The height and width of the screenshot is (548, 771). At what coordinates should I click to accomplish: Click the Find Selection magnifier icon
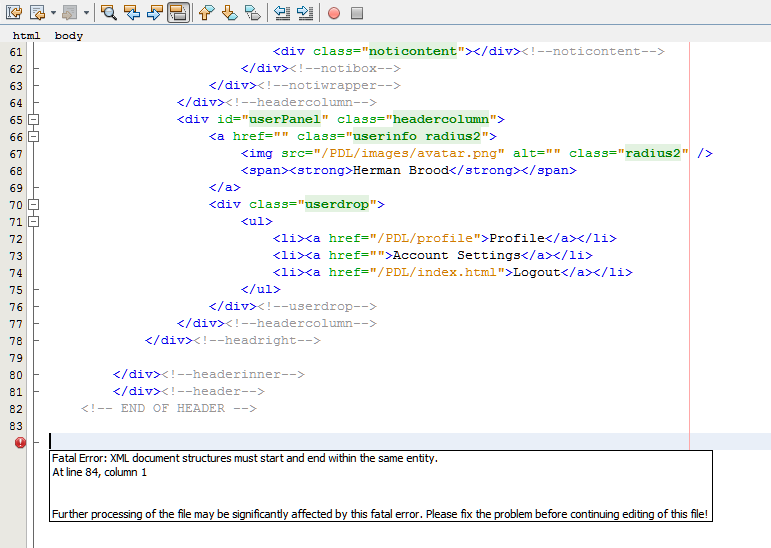[x=108, y=13]
